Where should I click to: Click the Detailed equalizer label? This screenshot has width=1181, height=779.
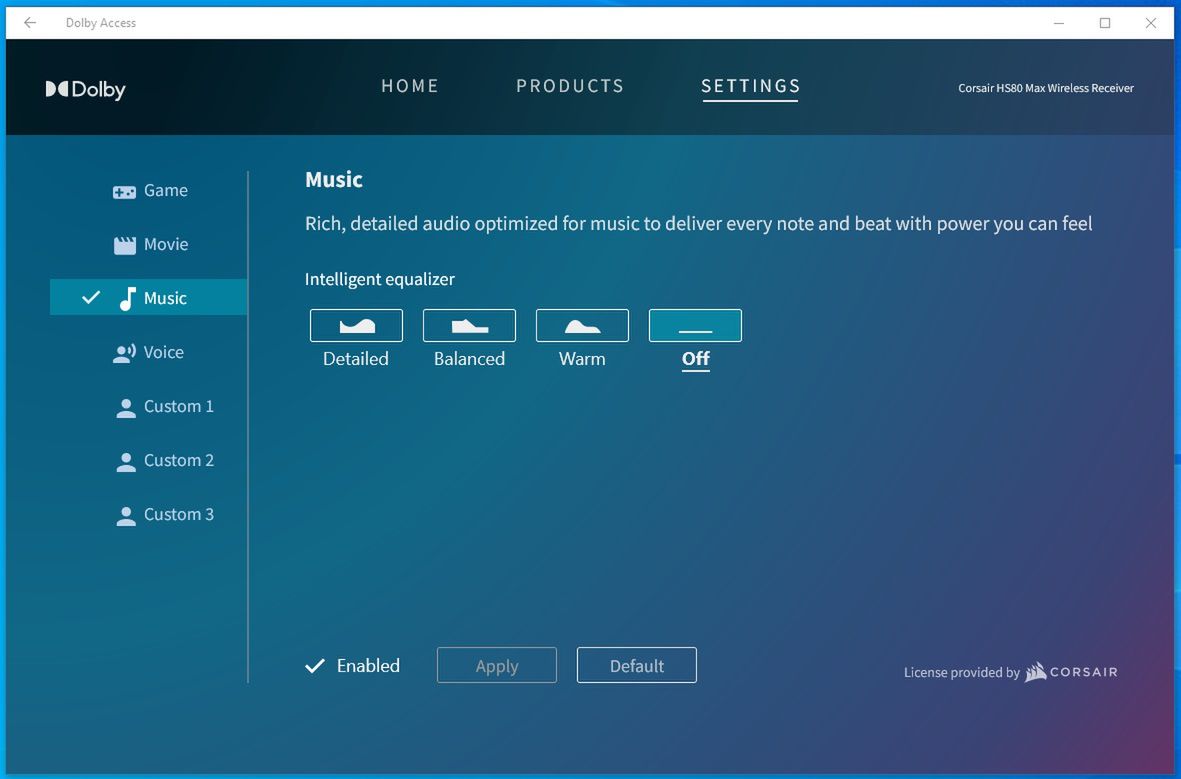pos(356,359)
